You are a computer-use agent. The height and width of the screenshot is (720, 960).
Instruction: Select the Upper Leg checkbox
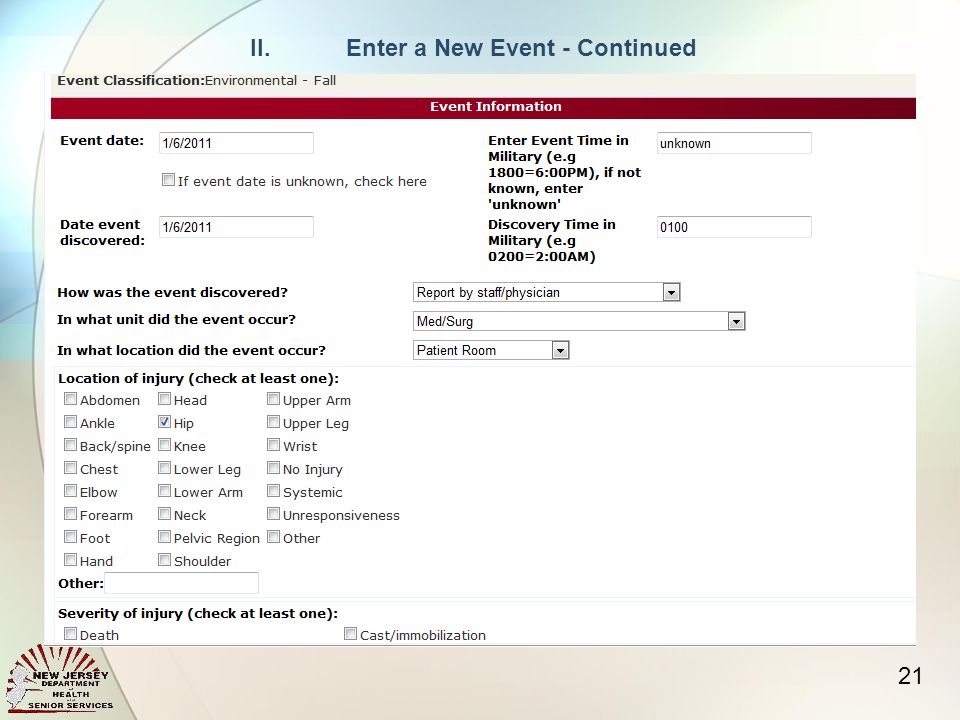pyautogui.click(x=273, y=422)
